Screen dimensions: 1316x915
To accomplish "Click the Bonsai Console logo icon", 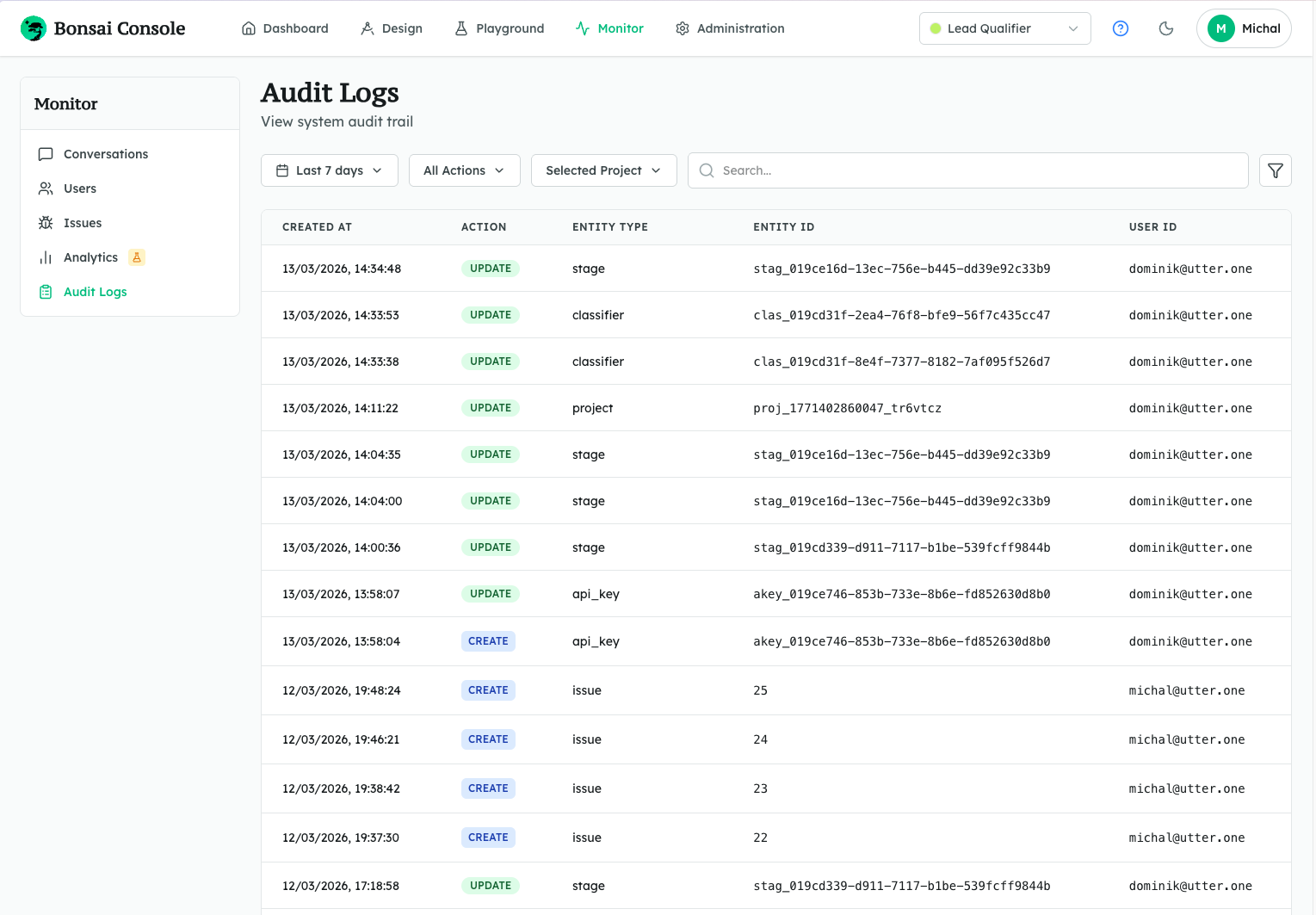I will (x=34, y=28).
